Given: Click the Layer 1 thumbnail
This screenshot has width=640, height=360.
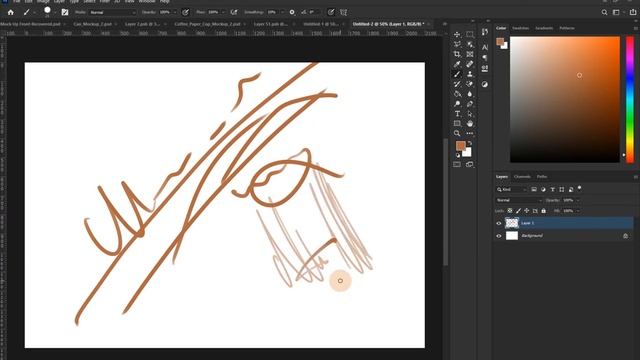Looking at the screenshot, I should click(x=512, y=223).
